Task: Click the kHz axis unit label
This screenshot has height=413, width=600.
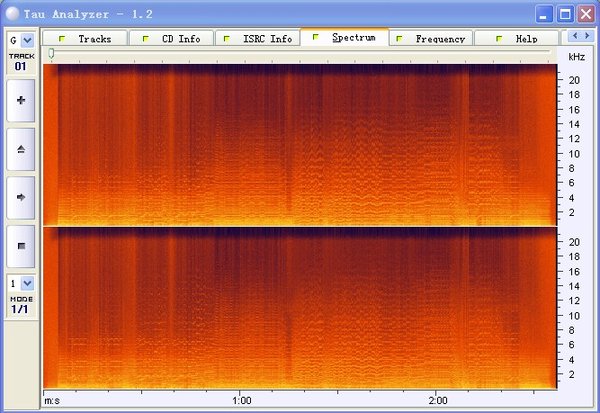Action: click(x=576, y=57)
